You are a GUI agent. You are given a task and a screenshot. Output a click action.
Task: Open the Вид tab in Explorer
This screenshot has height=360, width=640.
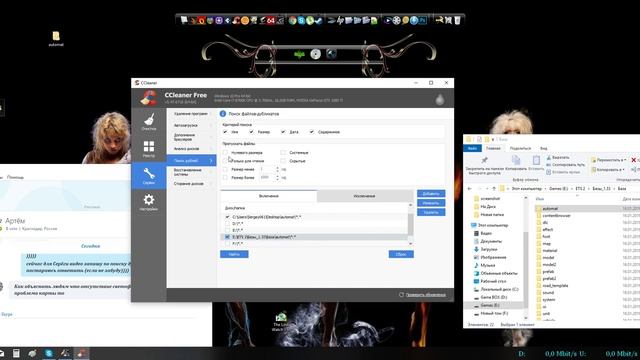tap(544, 148)
